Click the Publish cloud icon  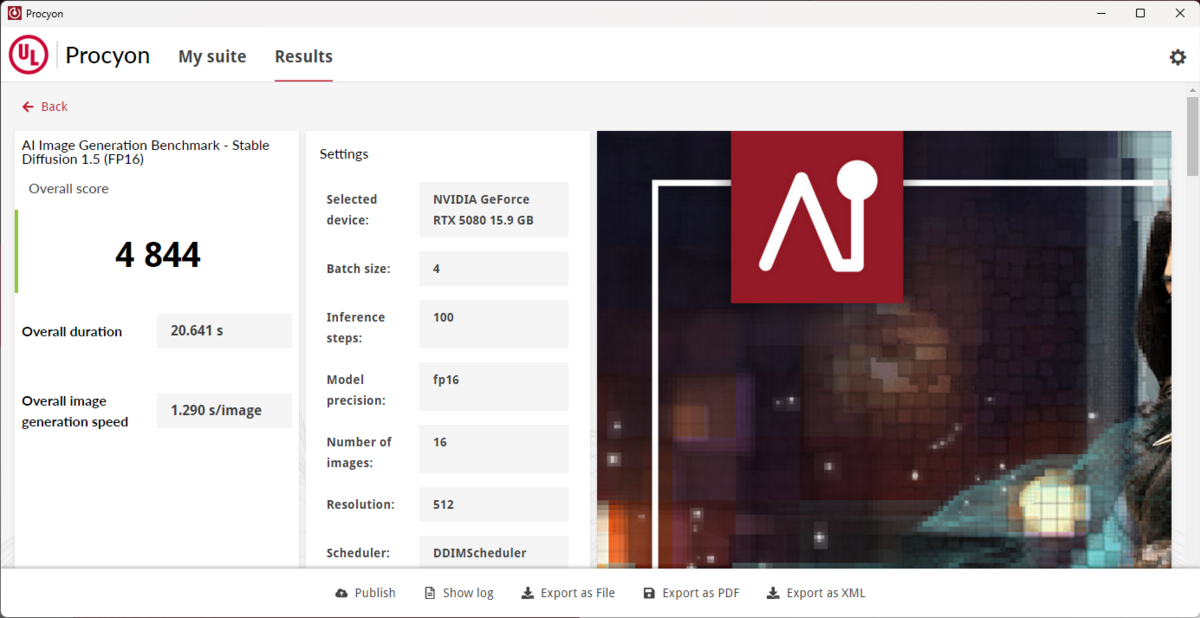pyautogui.click(x=342, y=593)
